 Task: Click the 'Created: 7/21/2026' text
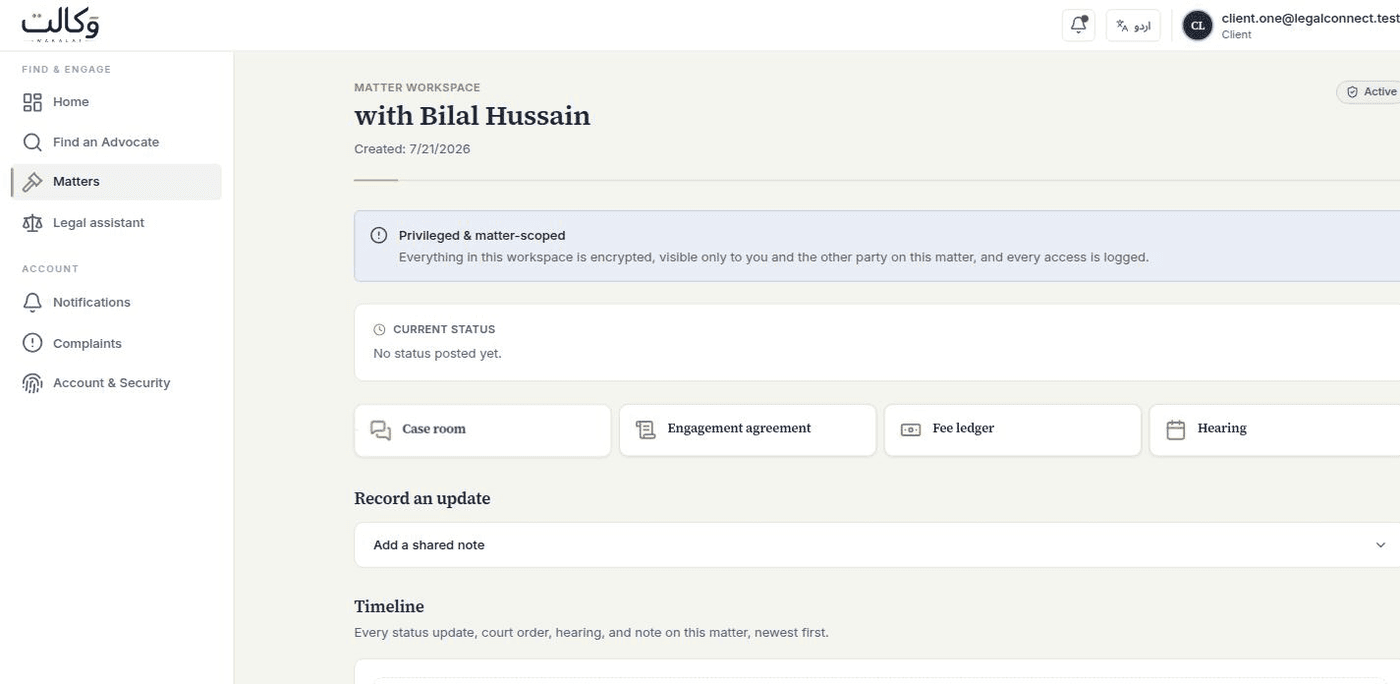click(x=412, y=149)
